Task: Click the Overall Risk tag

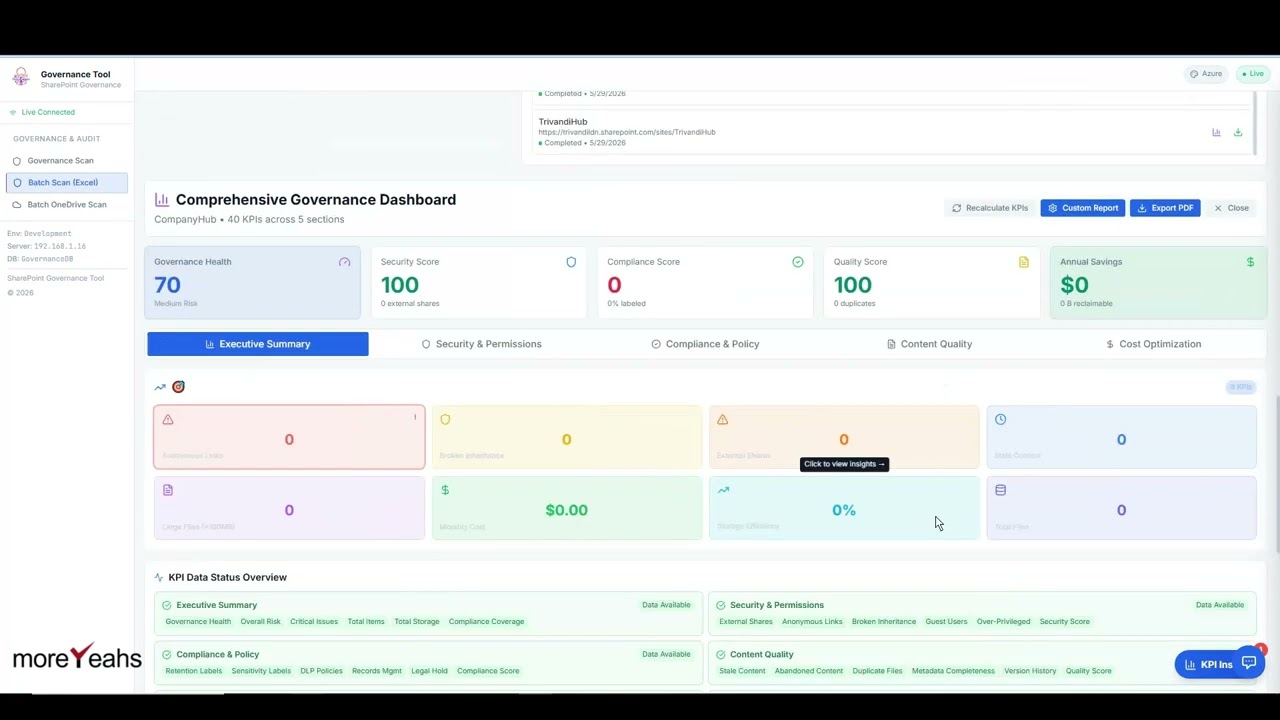Action: pyautogui.click(x=260, y=622)
